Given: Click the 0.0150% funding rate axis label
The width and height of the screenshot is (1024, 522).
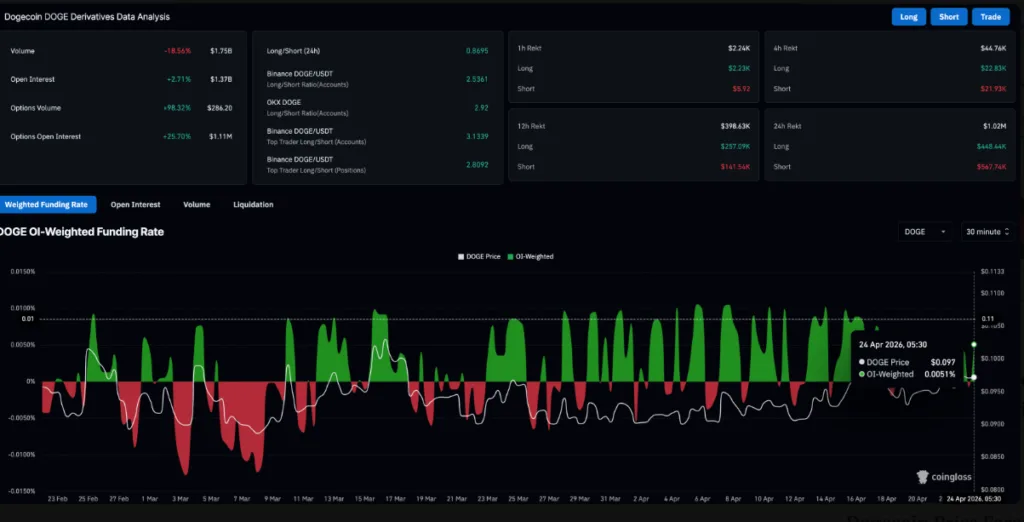Looking at the screenshot, I should 22,271.
